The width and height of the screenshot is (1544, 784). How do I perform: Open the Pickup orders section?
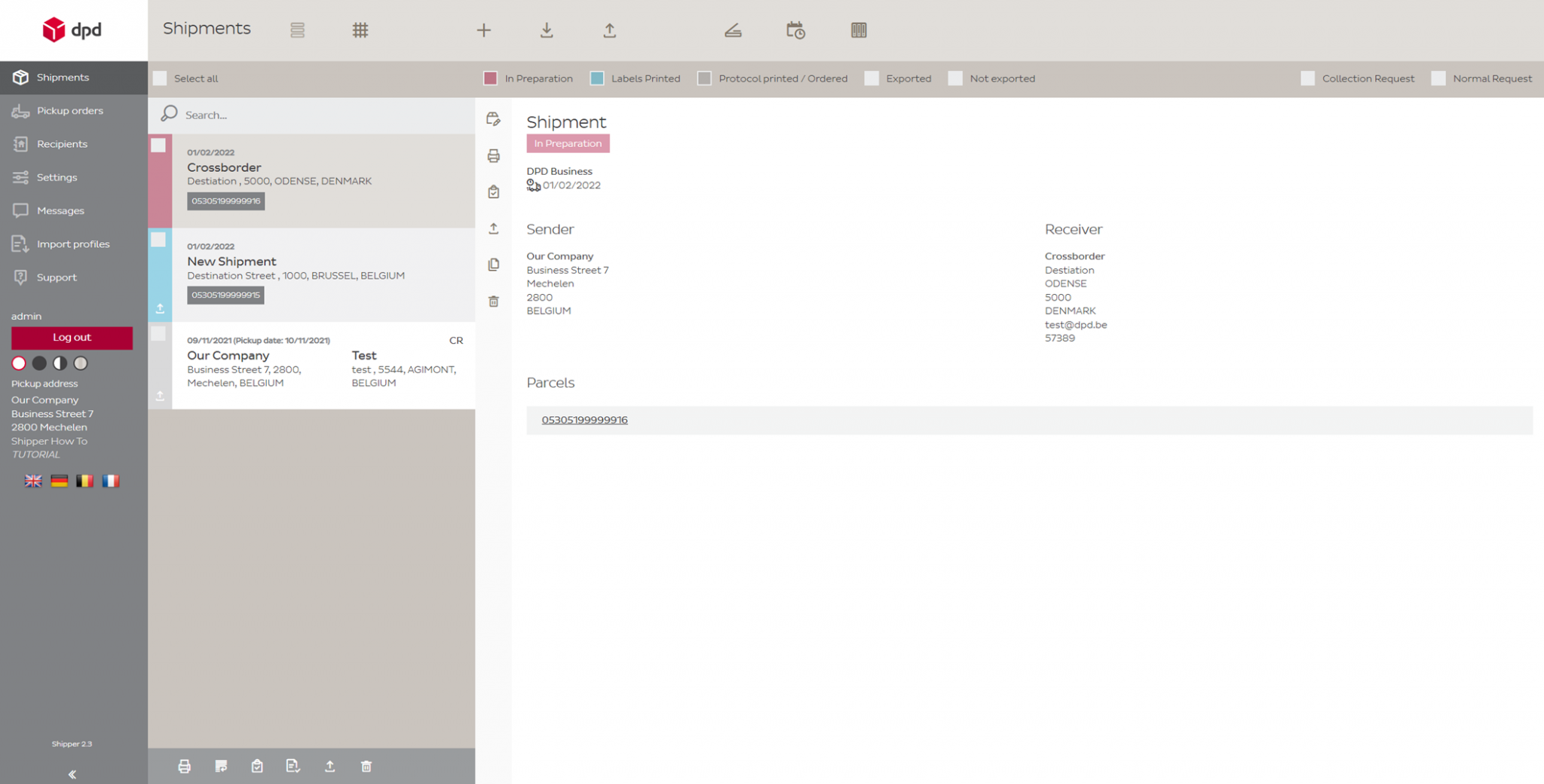pyautogui.click(x=69, y=111)
